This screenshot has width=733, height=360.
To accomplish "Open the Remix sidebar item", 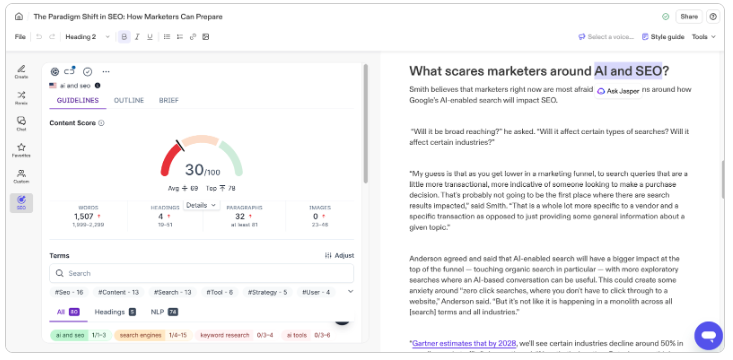I will [x=21, y=98].
